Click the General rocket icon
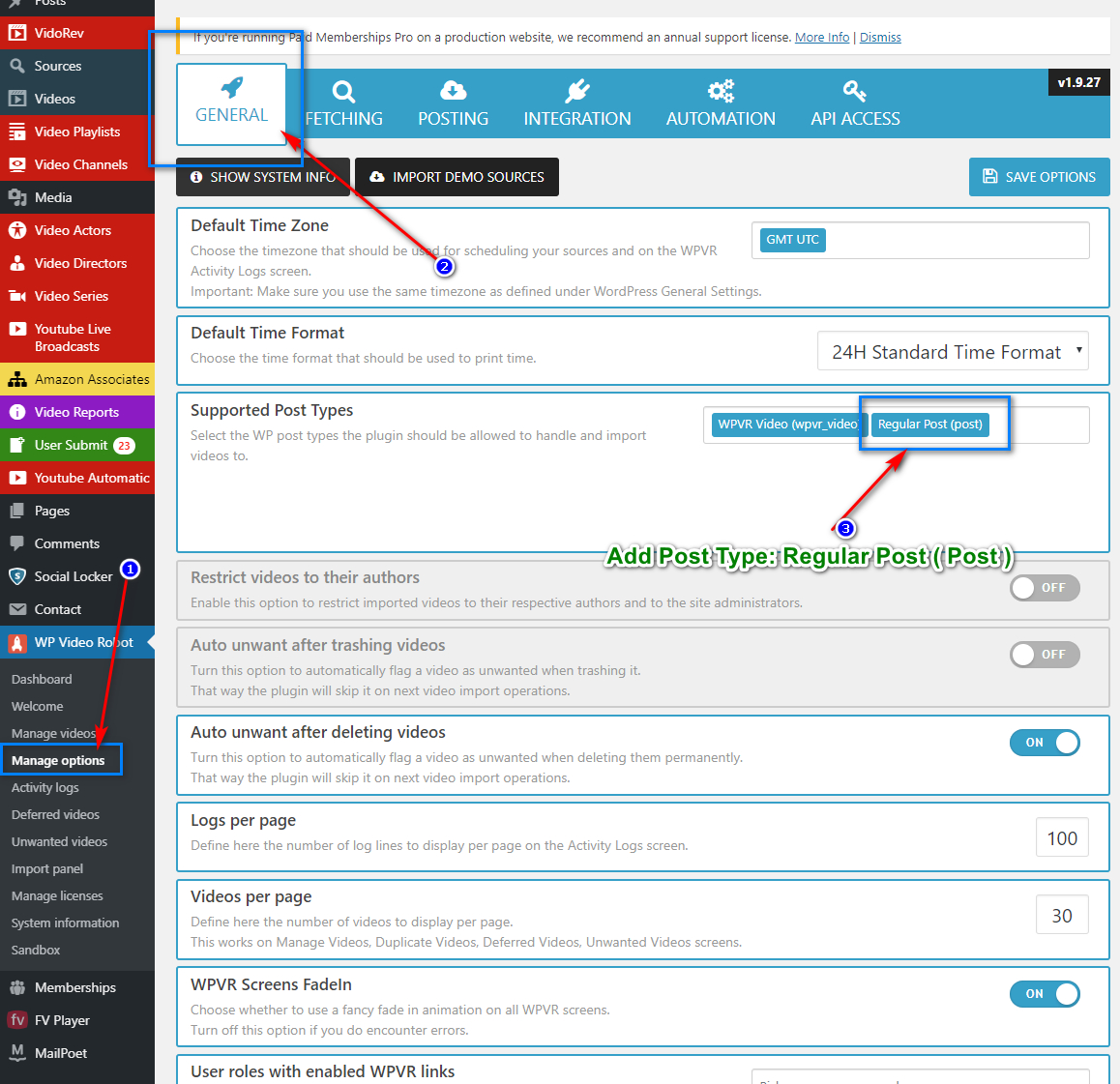Screen dimensions: 1120x1084 click(x=232, y=88)
